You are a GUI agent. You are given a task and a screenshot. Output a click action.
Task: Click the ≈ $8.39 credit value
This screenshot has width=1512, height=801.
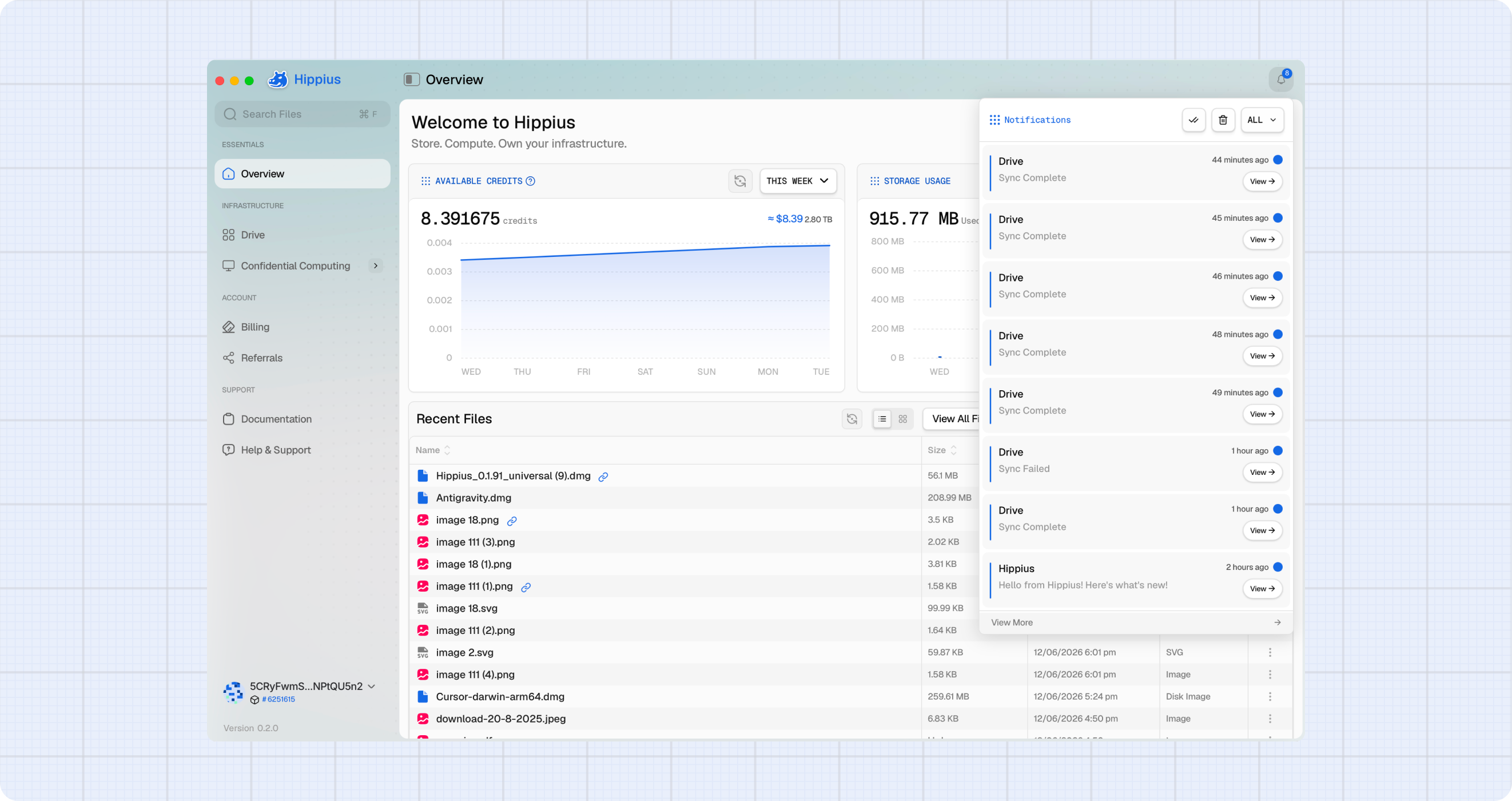point(785,219)
